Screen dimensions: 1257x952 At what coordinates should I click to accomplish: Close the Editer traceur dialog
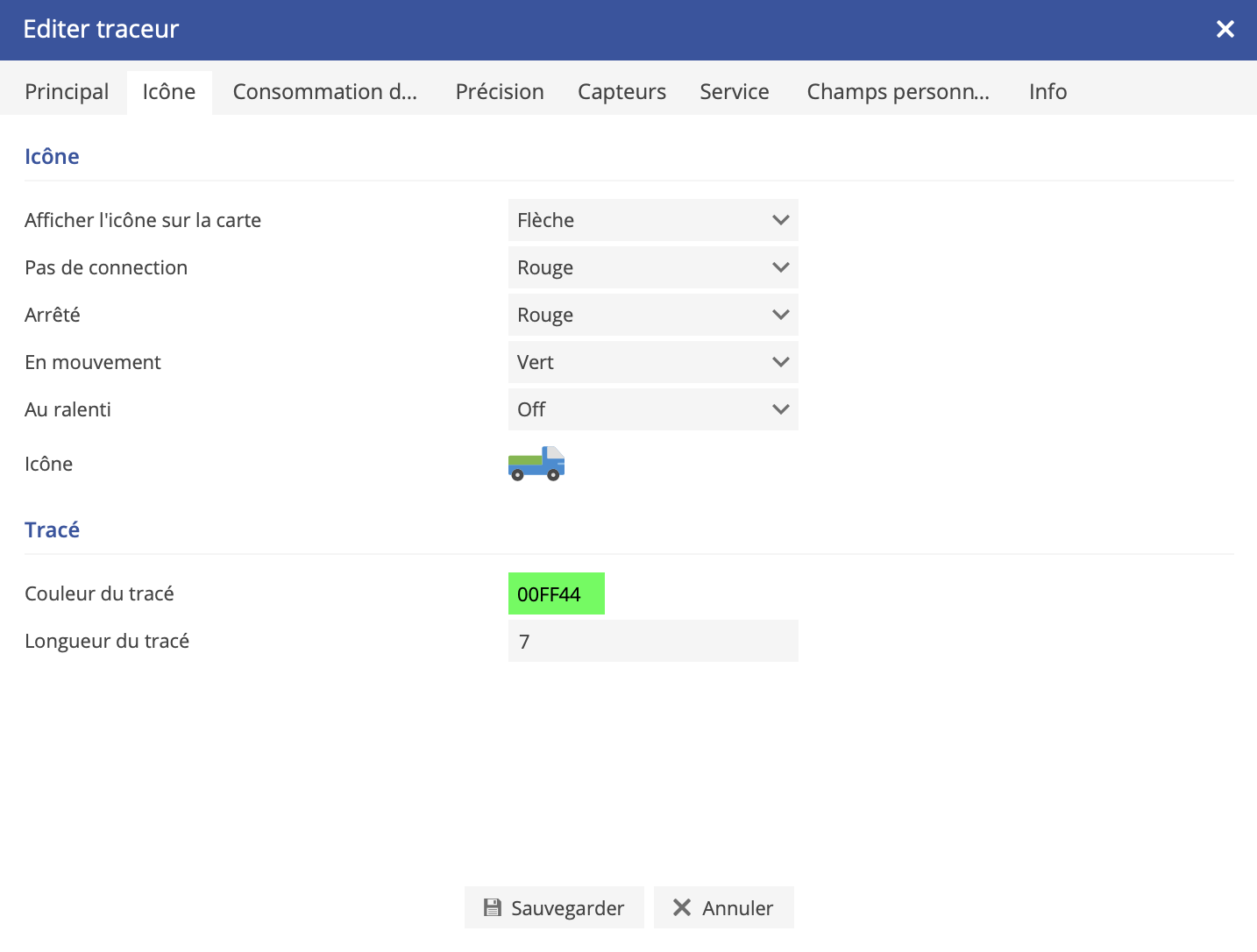pyautogui.click(x=1225, y=30)
